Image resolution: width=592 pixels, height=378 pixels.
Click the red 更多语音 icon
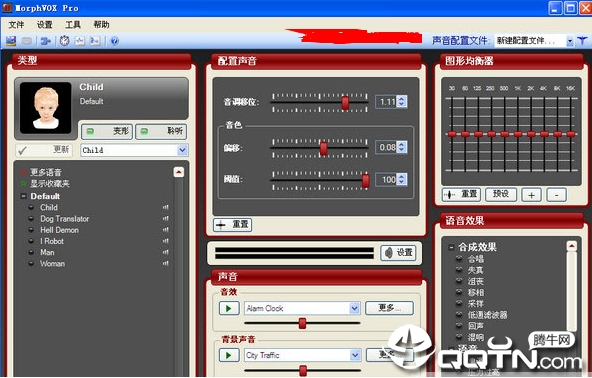pyautogui.click(x=24, y=173)
